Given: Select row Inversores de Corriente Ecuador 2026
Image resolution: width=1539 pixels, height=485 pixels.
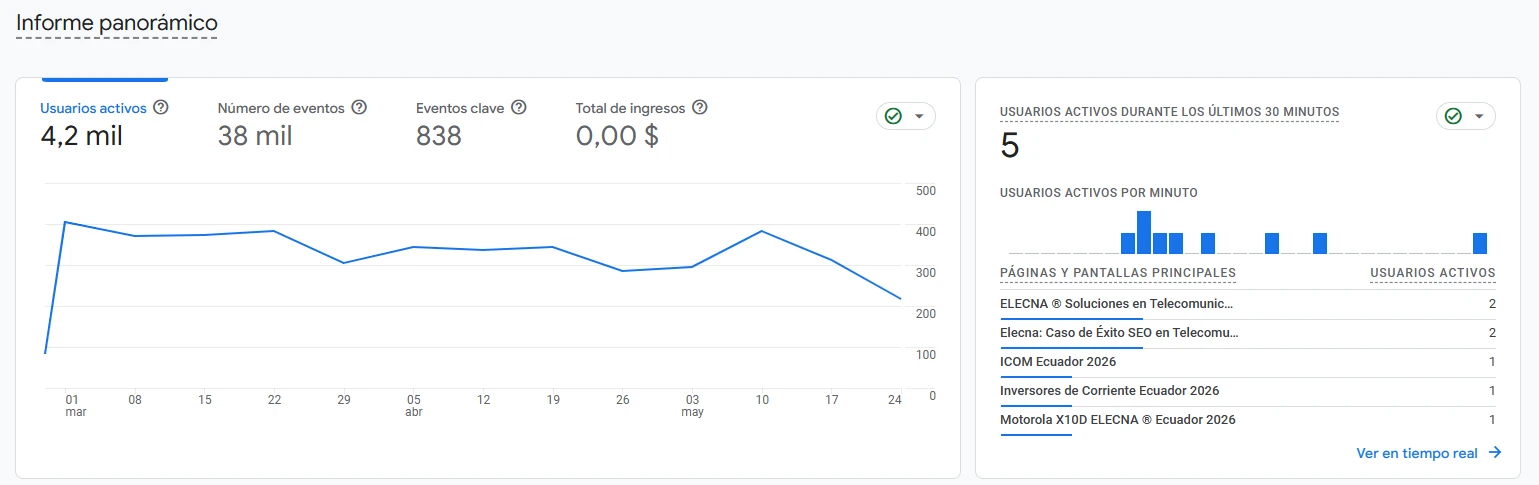Looking at the screenshot, I should (x=1248, y=391).
